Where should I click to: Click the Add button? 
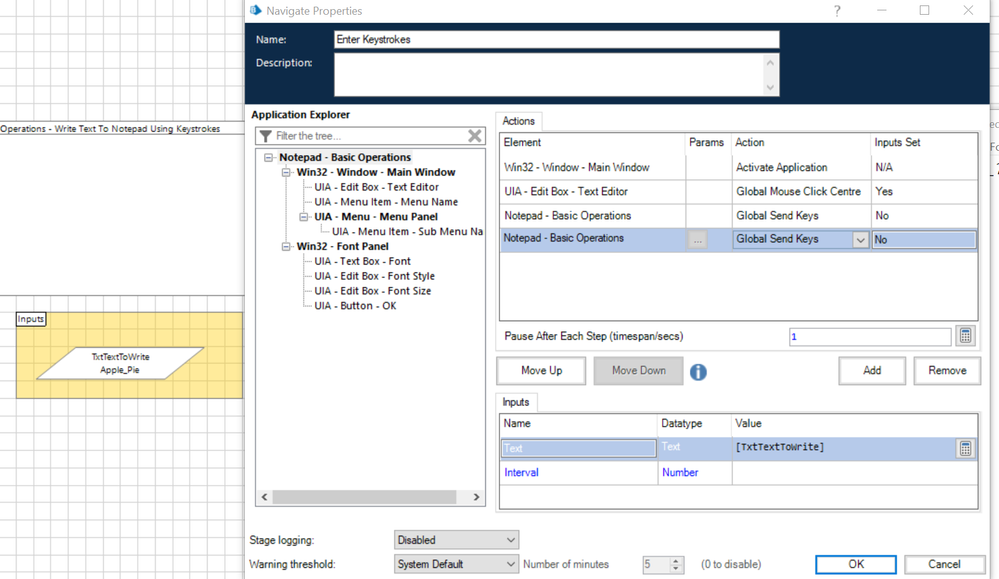pos(871,370)
